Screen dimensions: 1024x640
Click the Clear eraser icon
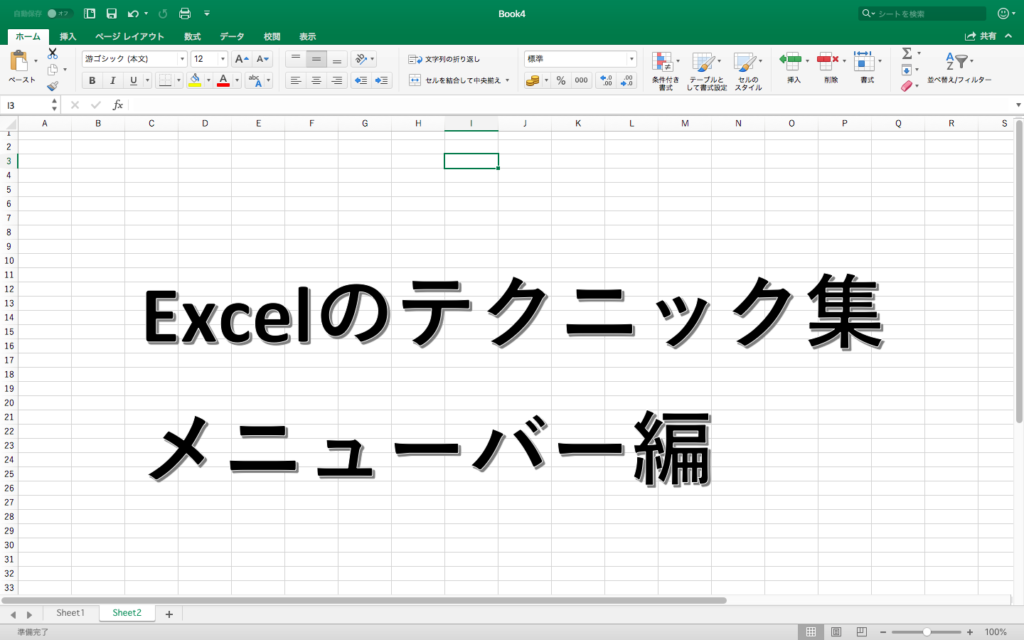(x=907, y=86)
